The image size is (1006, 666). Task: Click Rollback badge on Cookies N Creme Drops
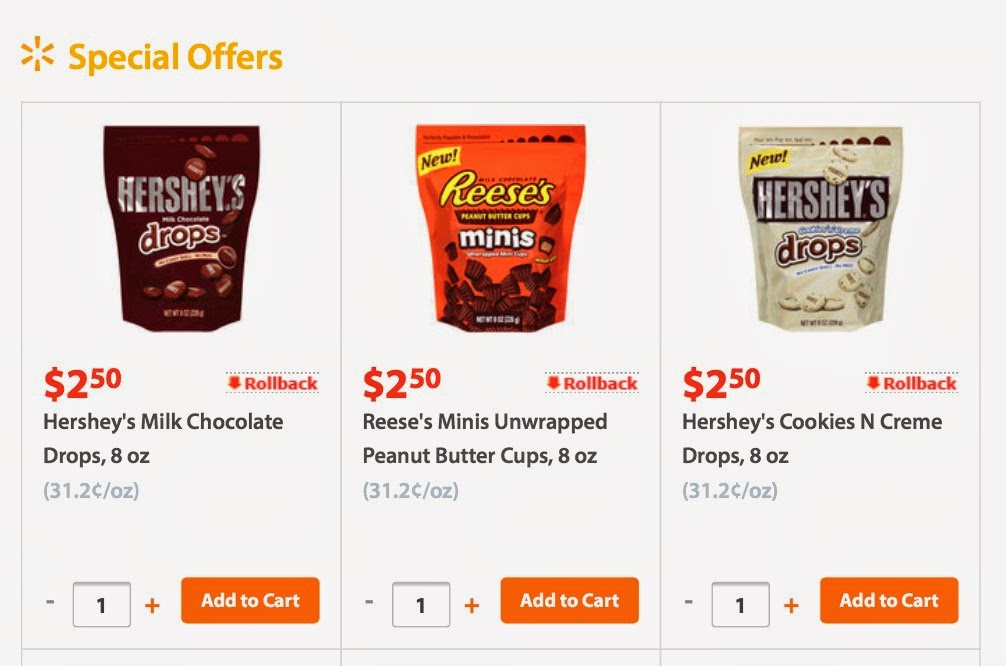(912, 383)
